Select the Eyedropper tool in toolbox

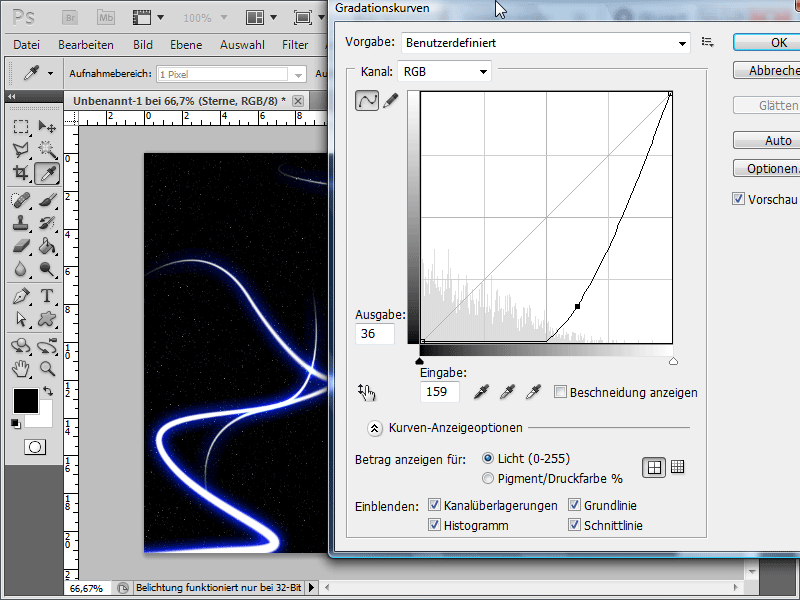point(47,173)
